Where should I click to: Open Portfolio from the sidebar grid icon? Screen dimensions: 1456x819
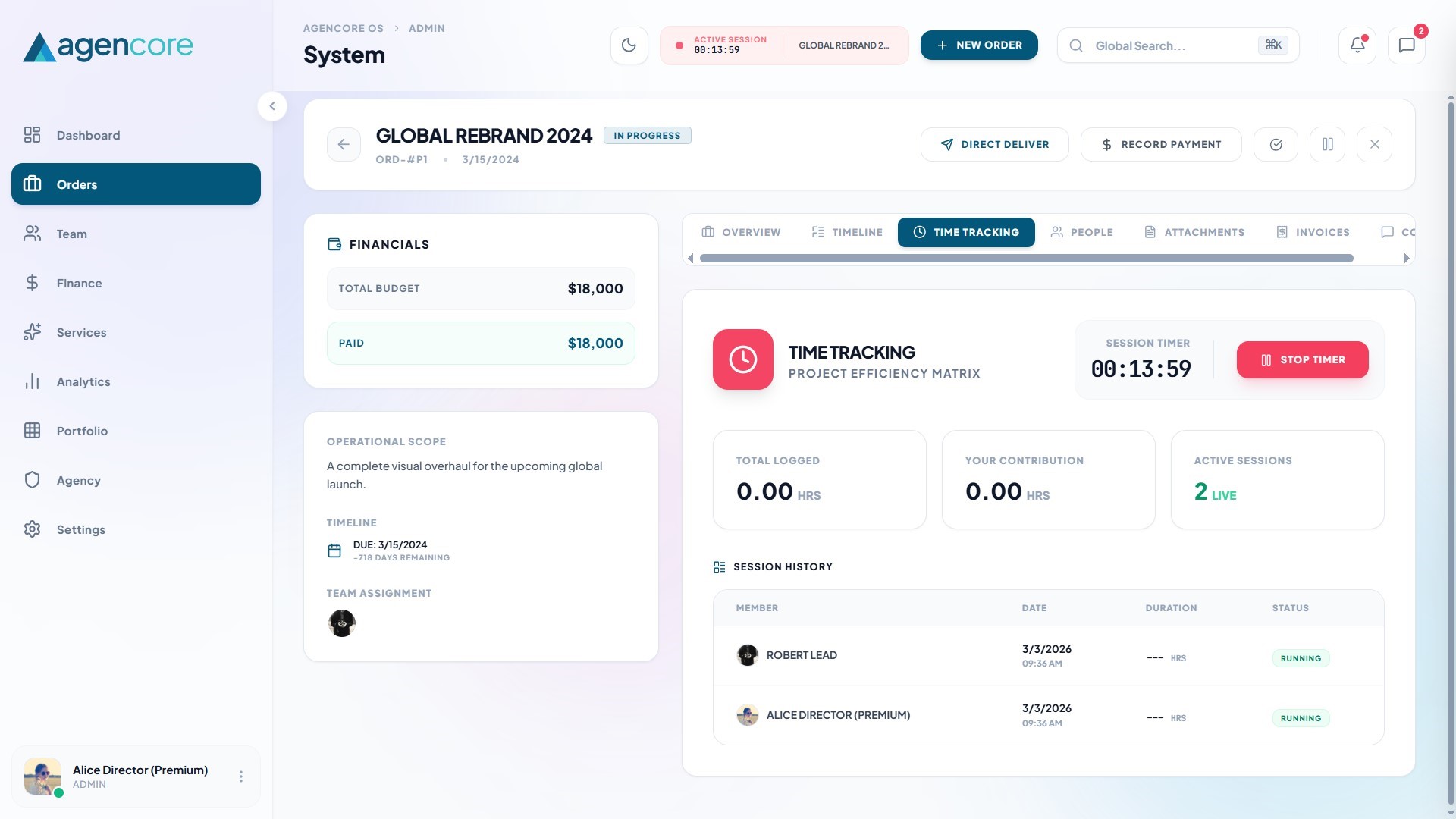tap(32, 431)
